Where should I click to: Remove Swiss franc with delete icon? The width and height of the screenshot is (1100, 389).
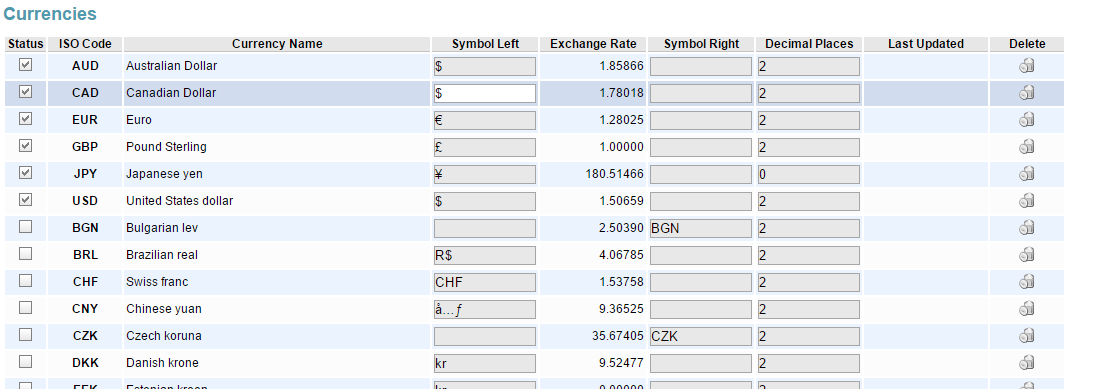click(1026, 282)
